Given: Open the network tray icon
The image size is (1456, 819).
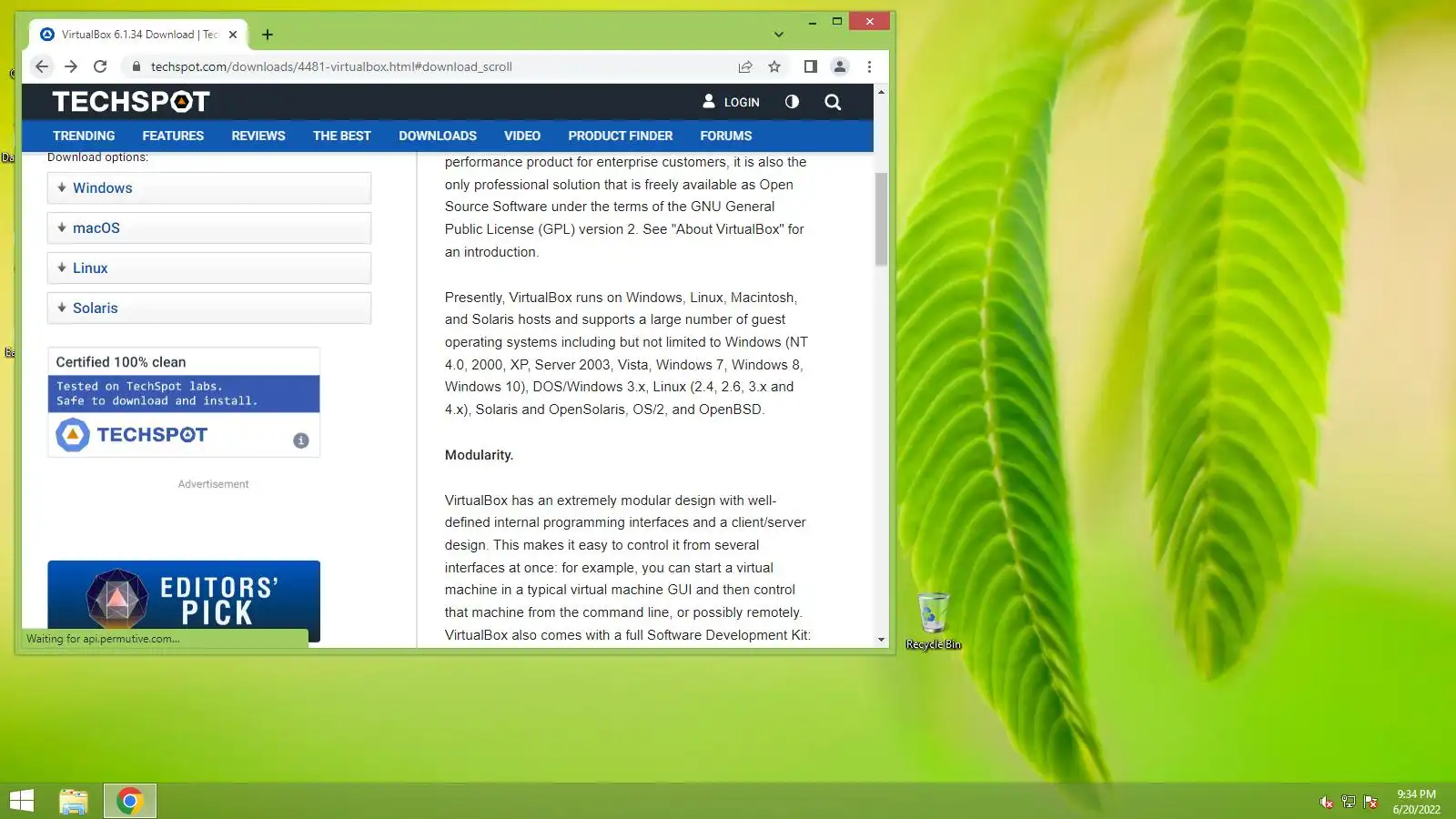Looking at the screenshot, I should pyautogui.click(x=1349, y=802).
